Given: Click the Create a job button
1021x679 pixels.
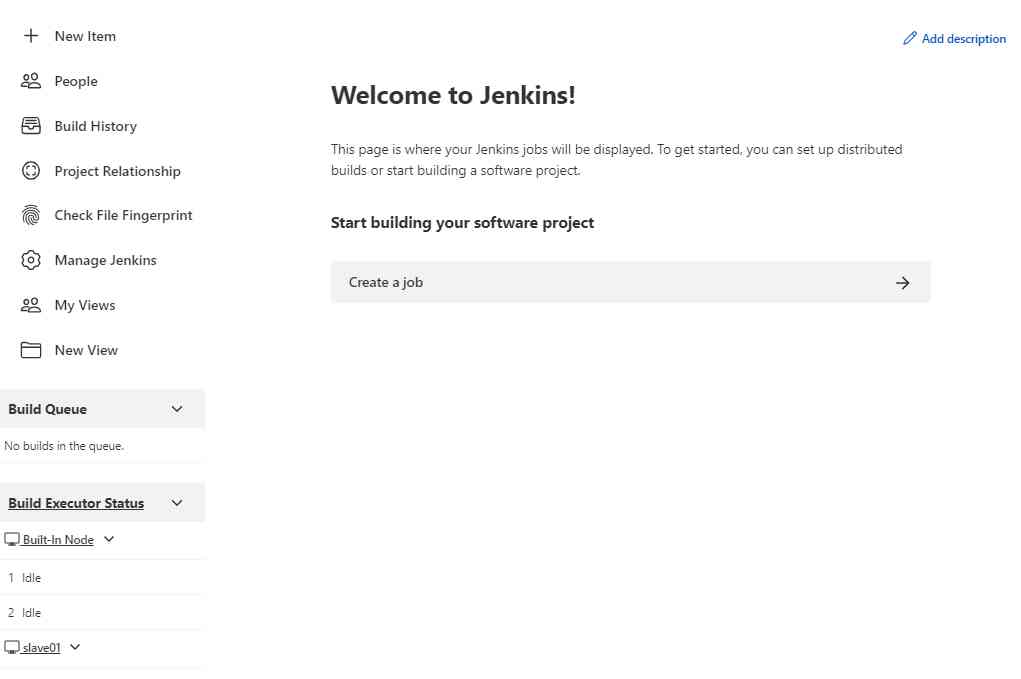Looking at the screenshot, I should click(x=630, y=282).
